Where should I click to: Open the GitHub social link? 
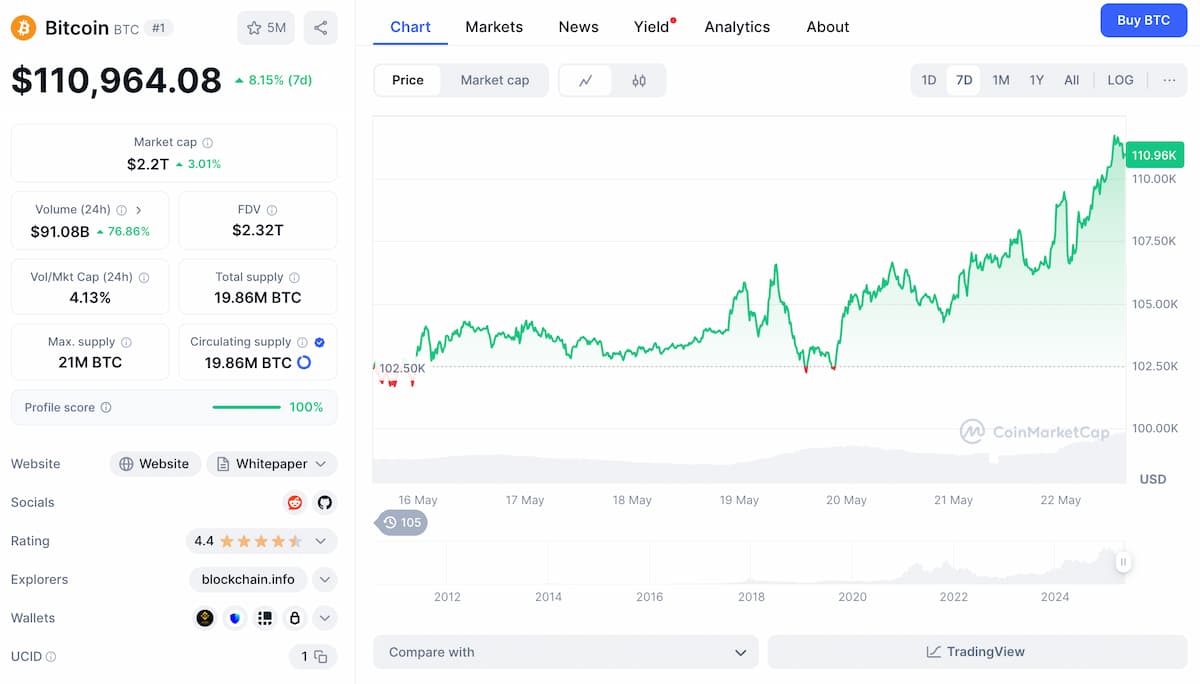pos(324,503)
